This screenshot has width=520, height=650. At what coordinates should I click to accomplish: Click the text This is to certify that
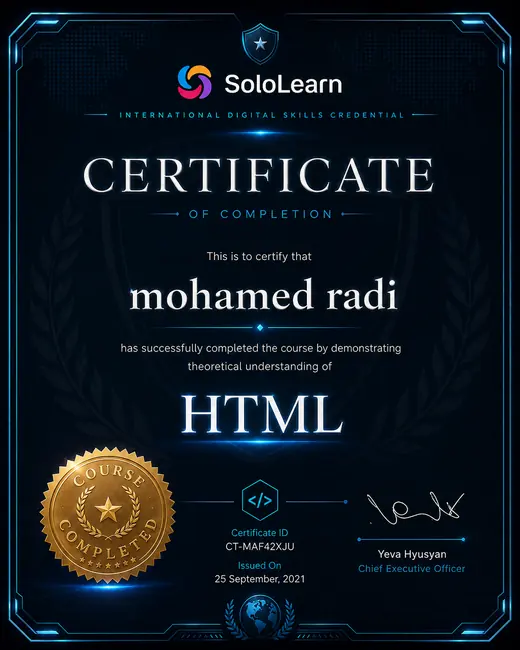pyautogui.click(x=259, y=256)
